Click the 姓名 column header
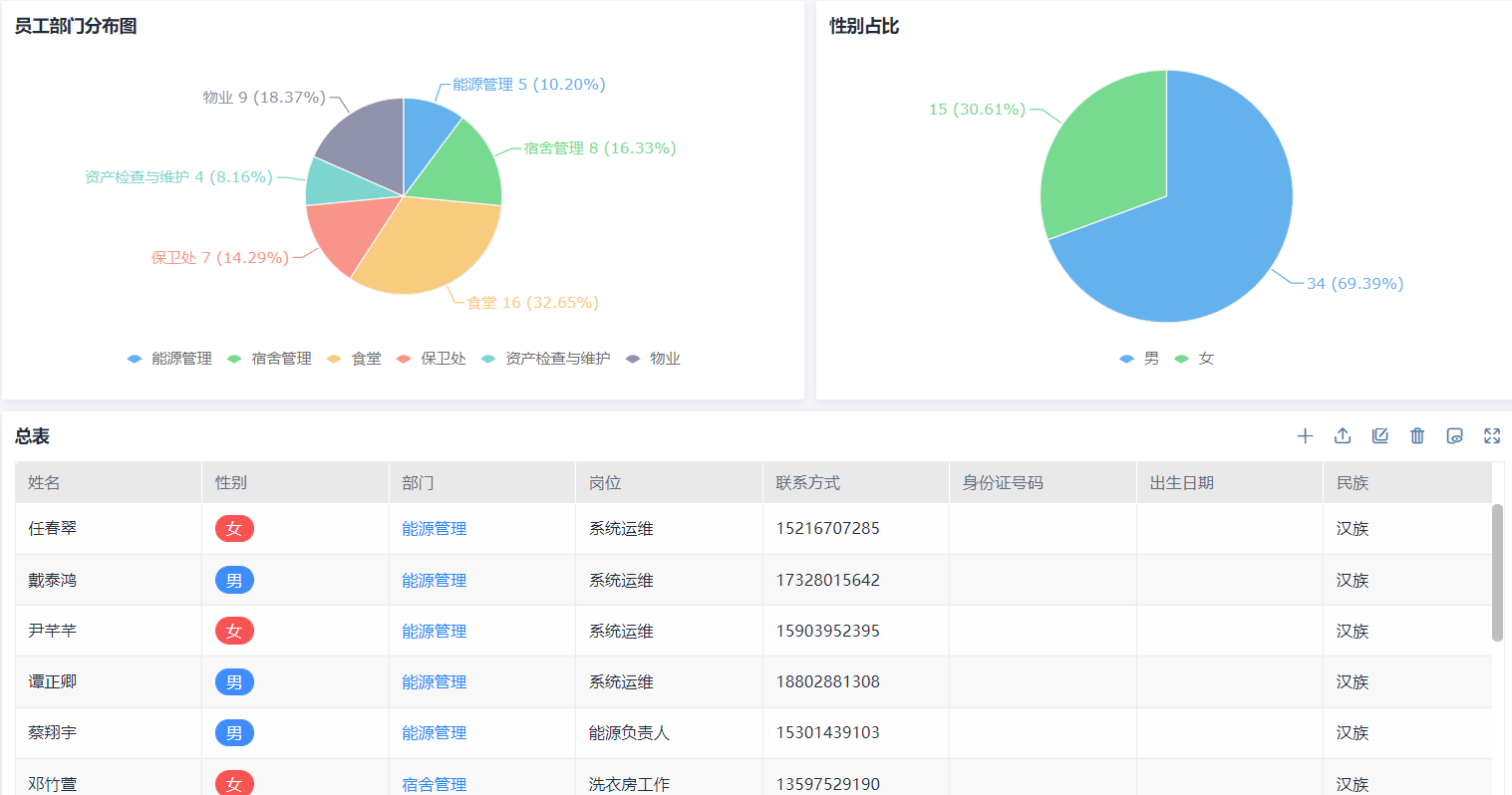The width and height of the screenshot is (1512, 795). pos(45,483)
